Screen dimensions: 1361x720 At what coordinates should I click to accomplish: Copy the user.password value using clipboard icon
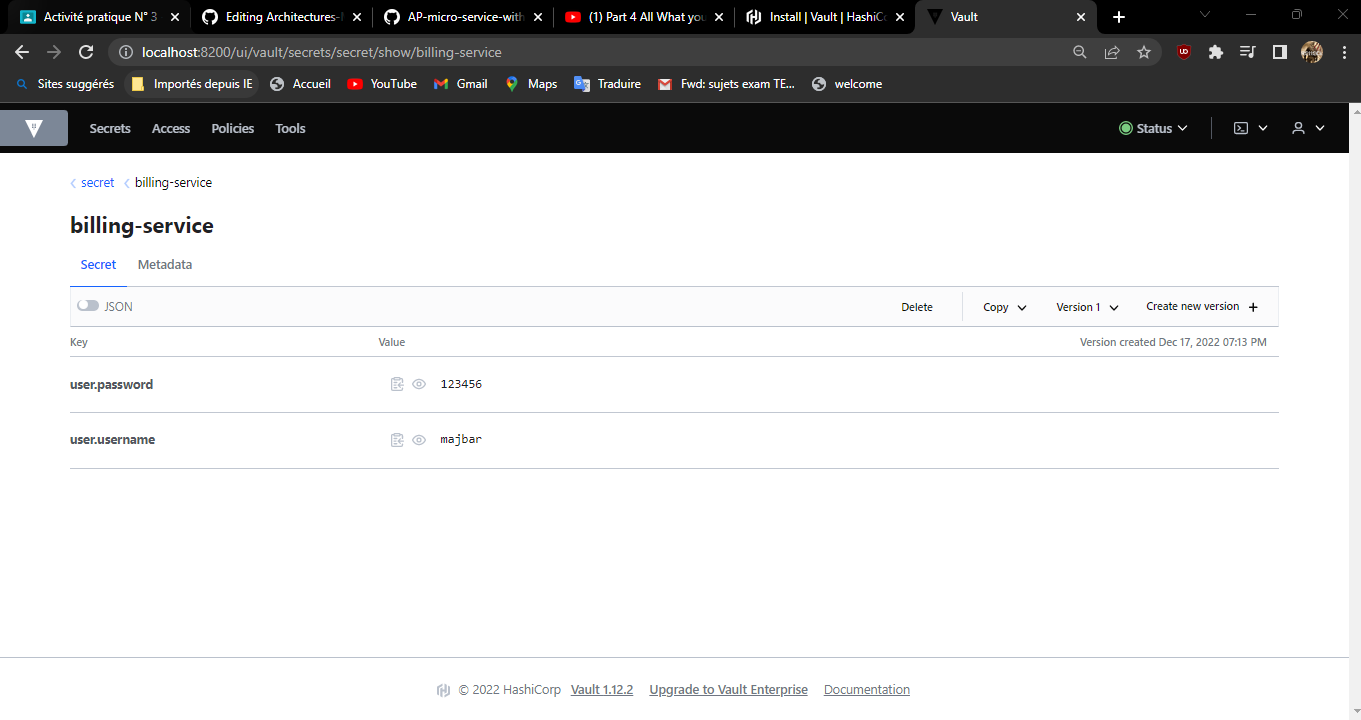(x=397, y=383)
